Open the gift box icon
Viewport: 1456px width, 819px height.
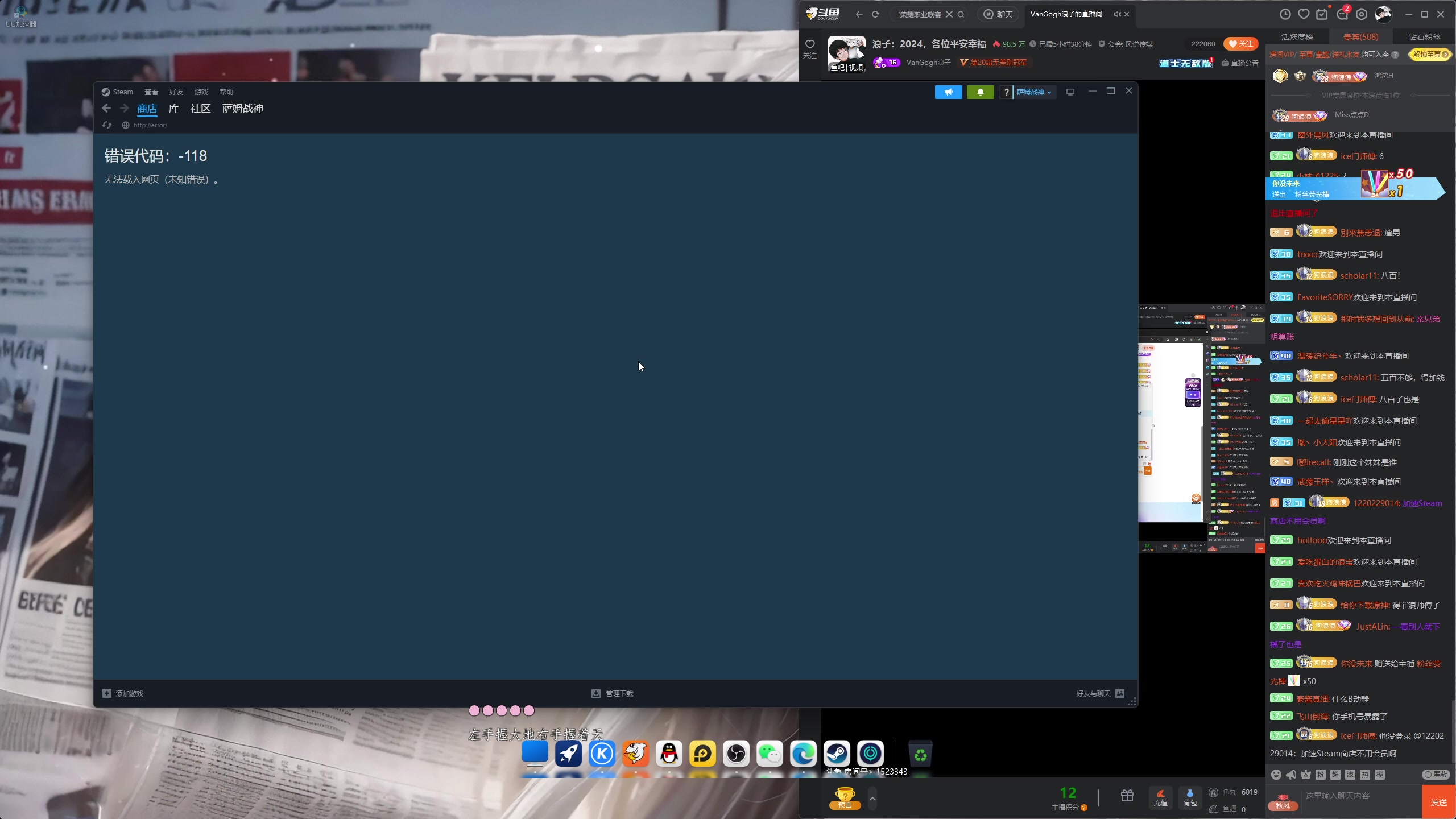1127,796
